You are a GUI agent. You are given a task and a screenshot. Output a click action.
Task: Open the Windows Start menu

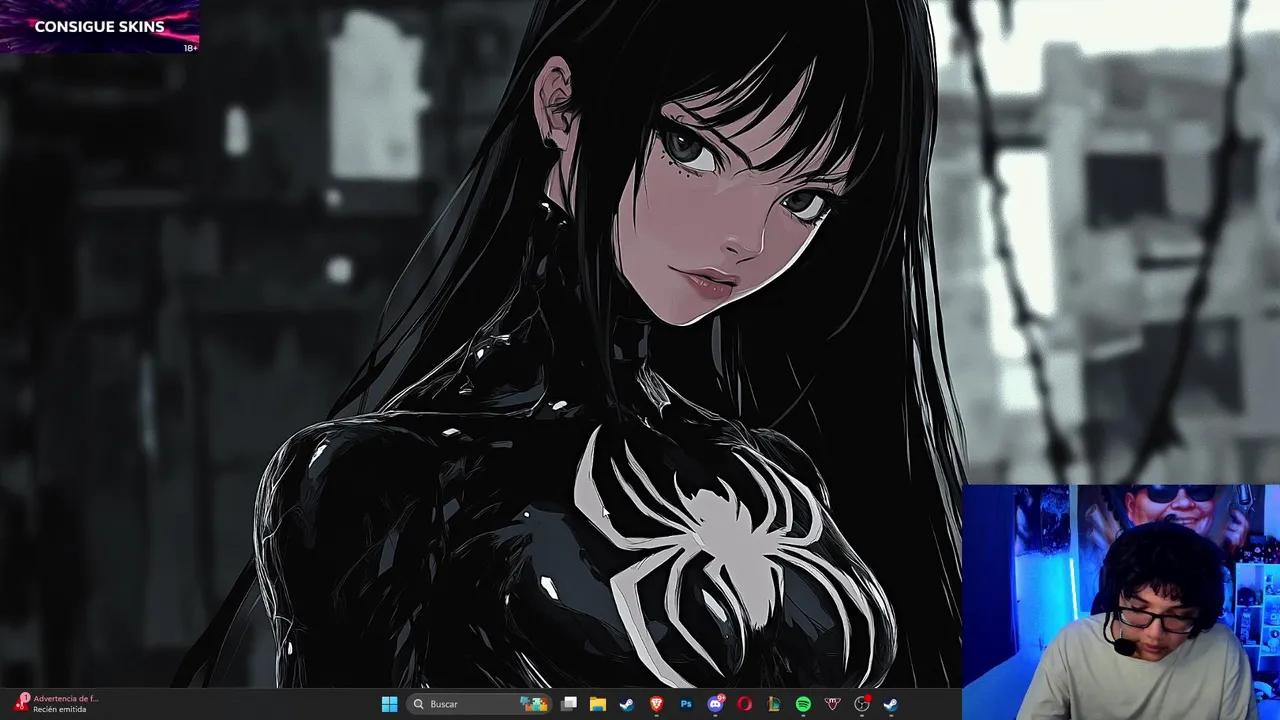pyautogui.click(x=389, y=704)
